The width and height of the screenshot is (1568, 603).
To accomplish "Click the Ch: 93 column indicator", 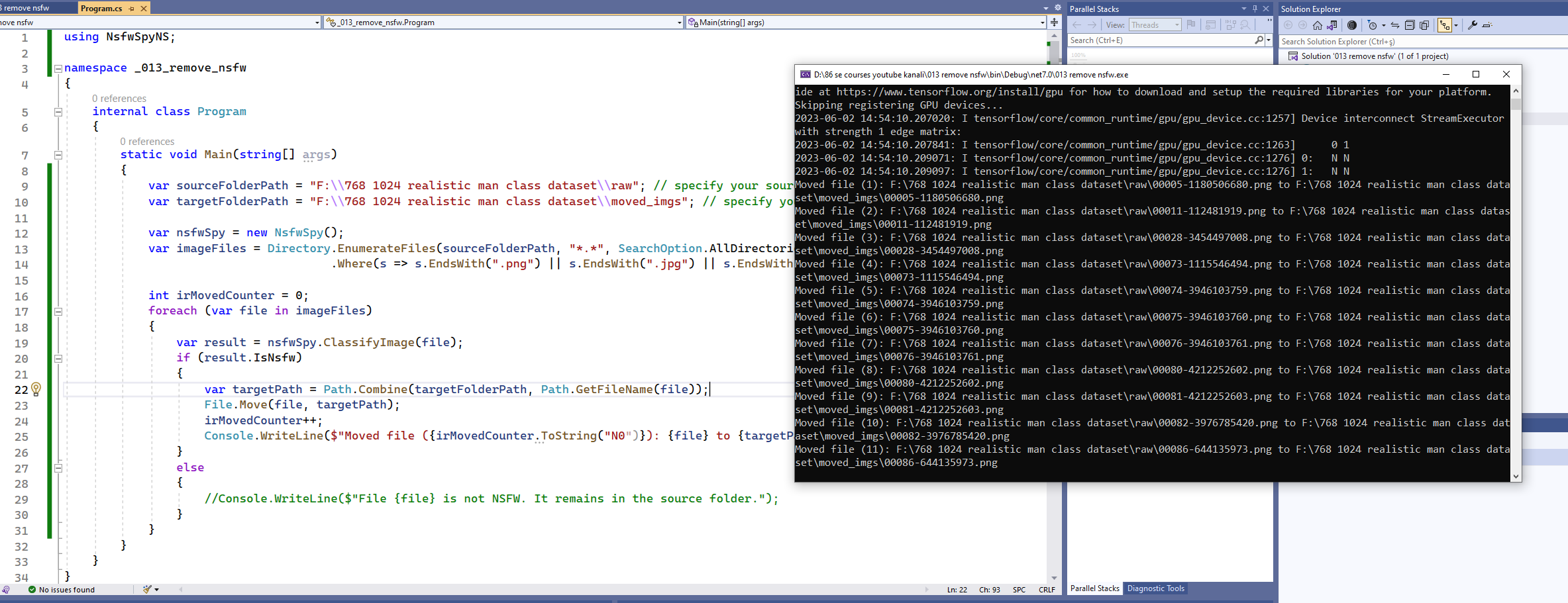I will coord(990,590).
